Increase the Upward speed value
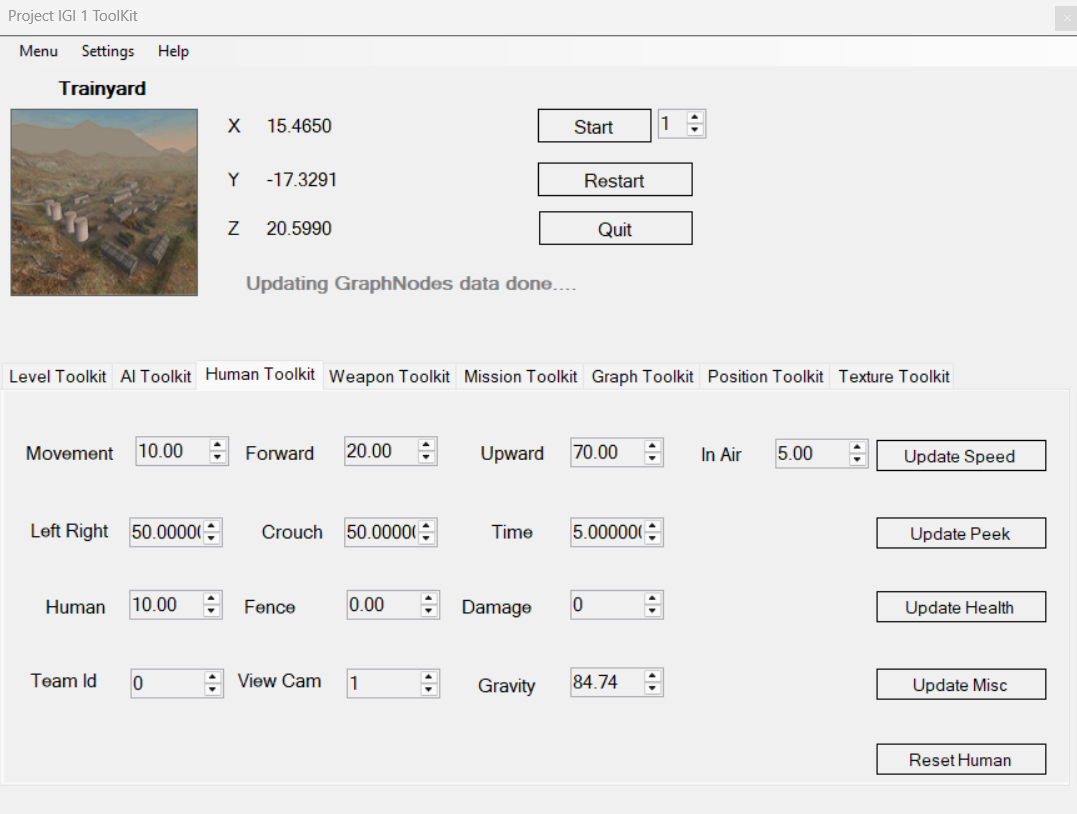 point(653,446)
